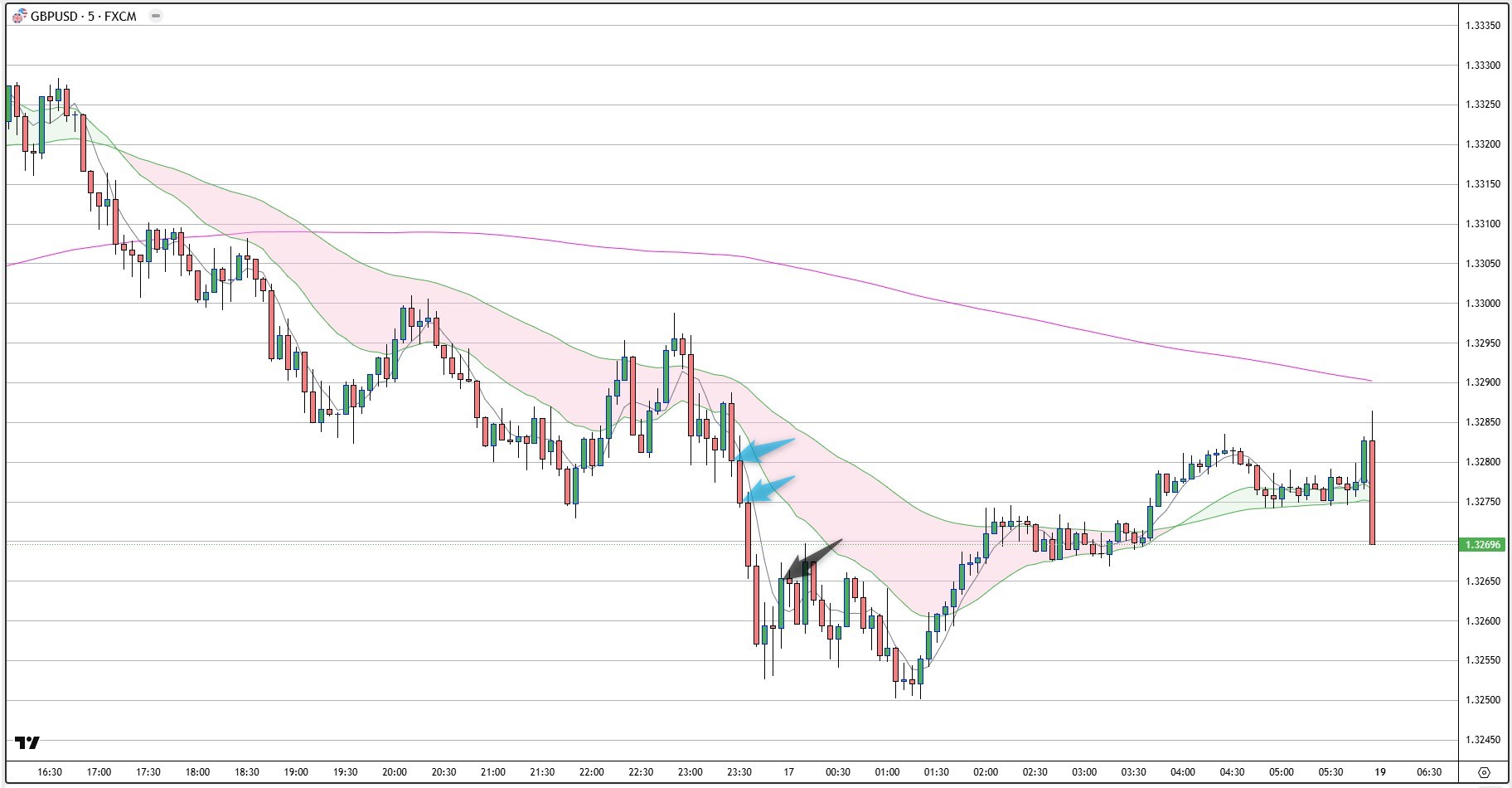Click the 04:00 time axis label
The width and height of the screenshot is (1512, 788).
click(x=1183, y=772)
